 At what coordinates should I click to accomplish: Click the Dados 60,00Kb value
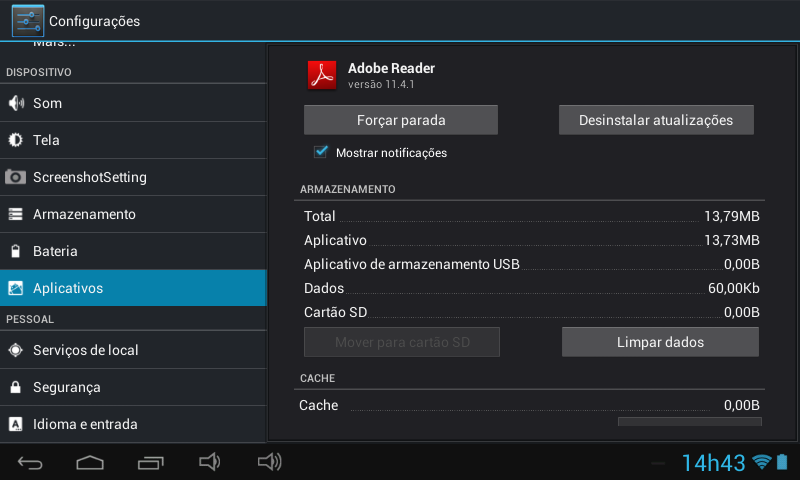(734, 288)
